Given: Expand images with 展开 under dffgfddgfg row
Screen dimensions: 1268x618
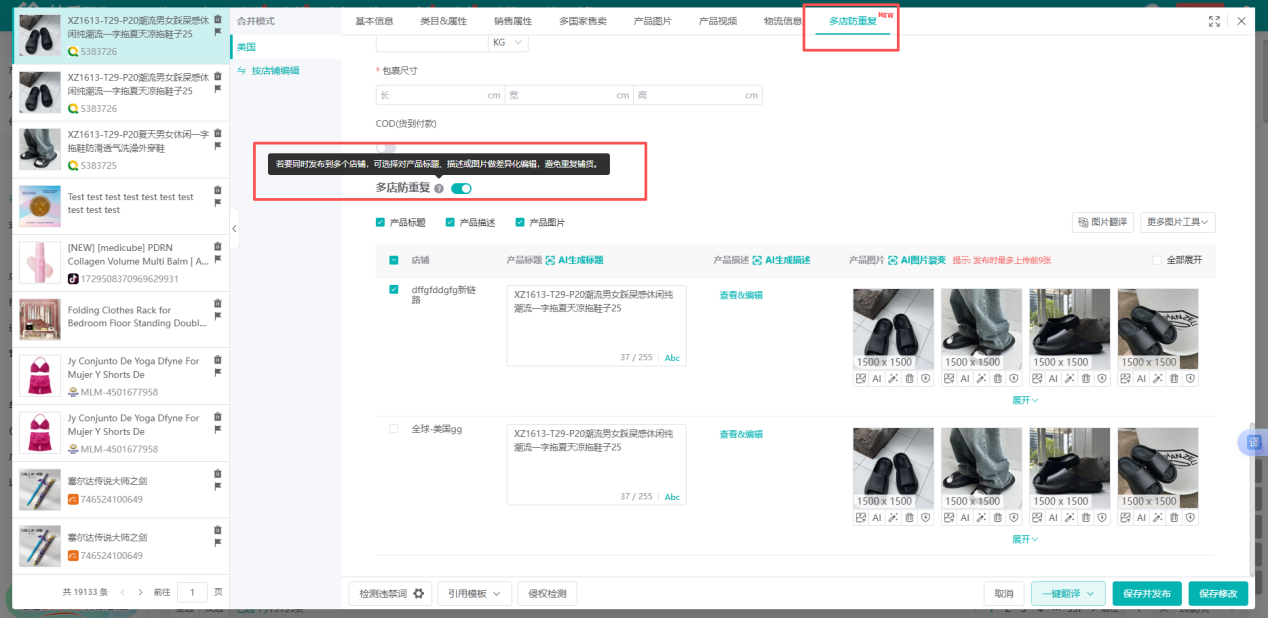Looking at the screenshot, I should (x=1025, y=400).
